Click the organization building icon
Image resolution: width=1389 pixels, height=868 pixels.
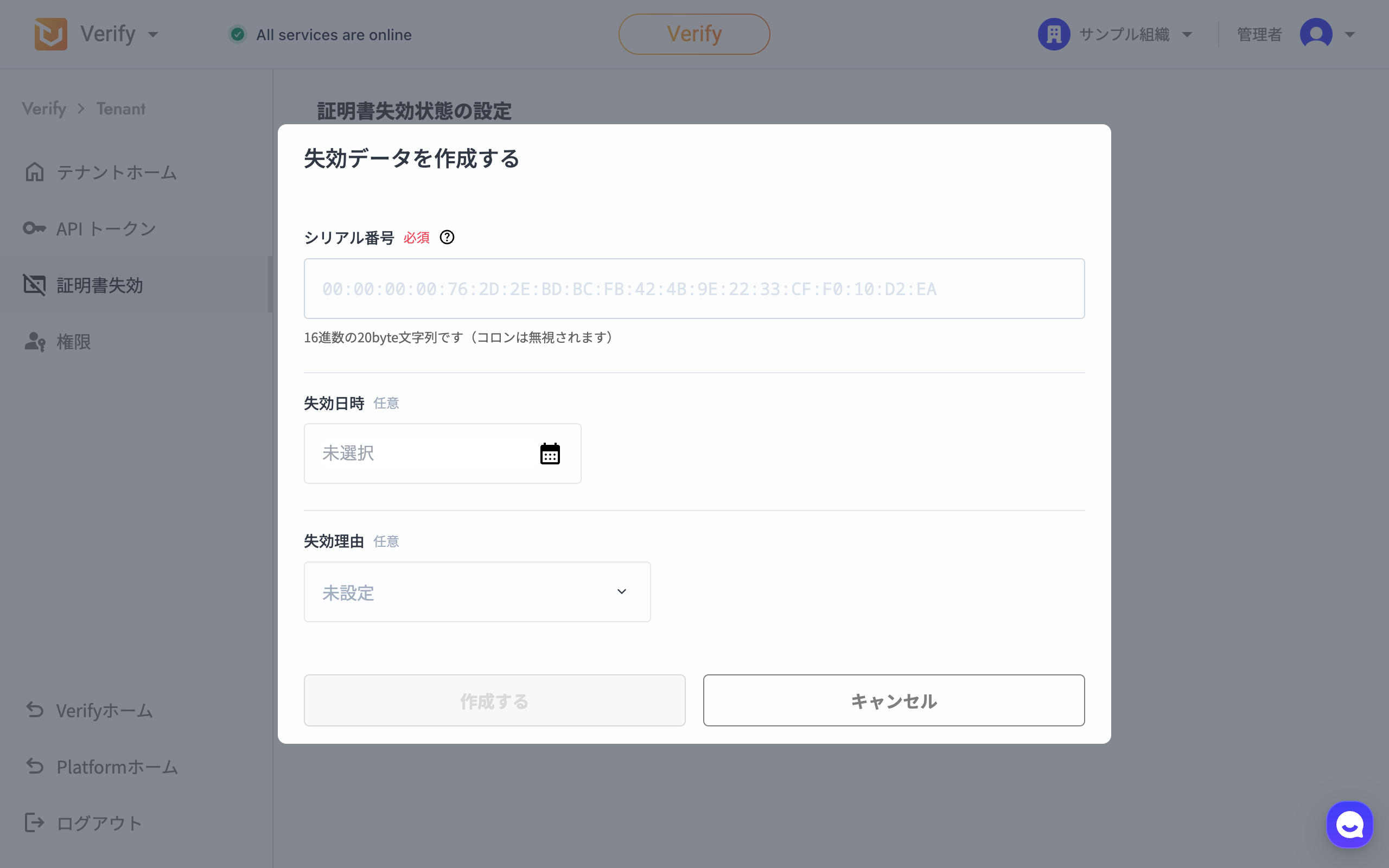pos(1054,34)
